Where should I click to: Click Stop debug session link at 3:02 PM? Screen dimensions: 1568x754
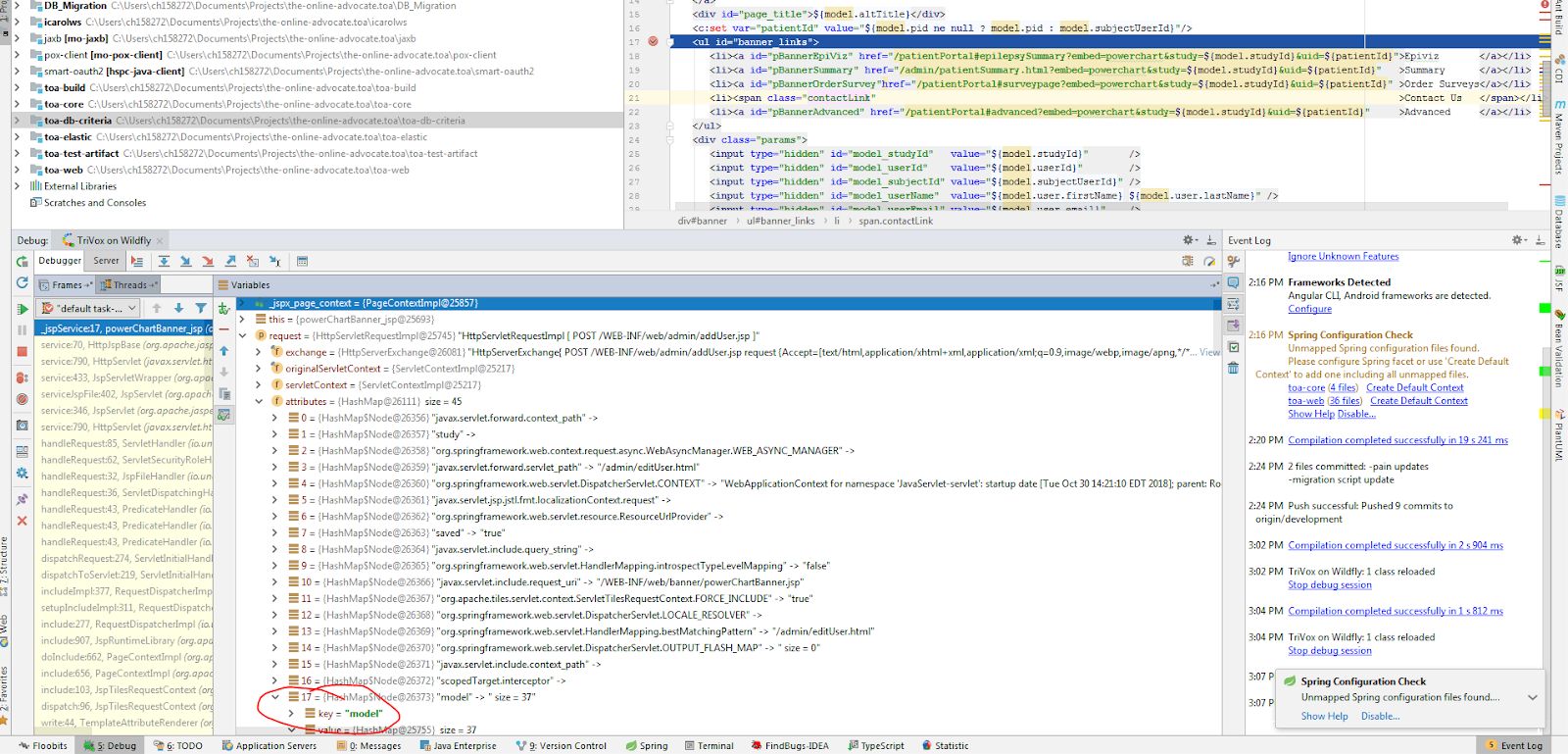coord(1330,585)
